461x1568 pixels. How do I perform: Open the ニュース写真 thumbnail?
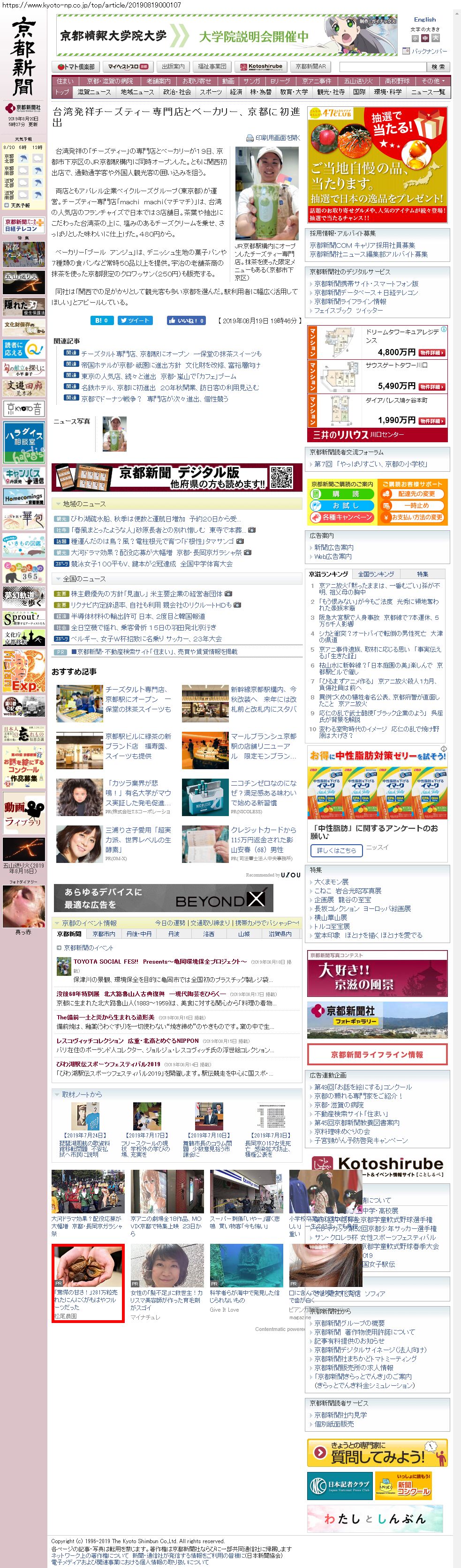[114, 433]
